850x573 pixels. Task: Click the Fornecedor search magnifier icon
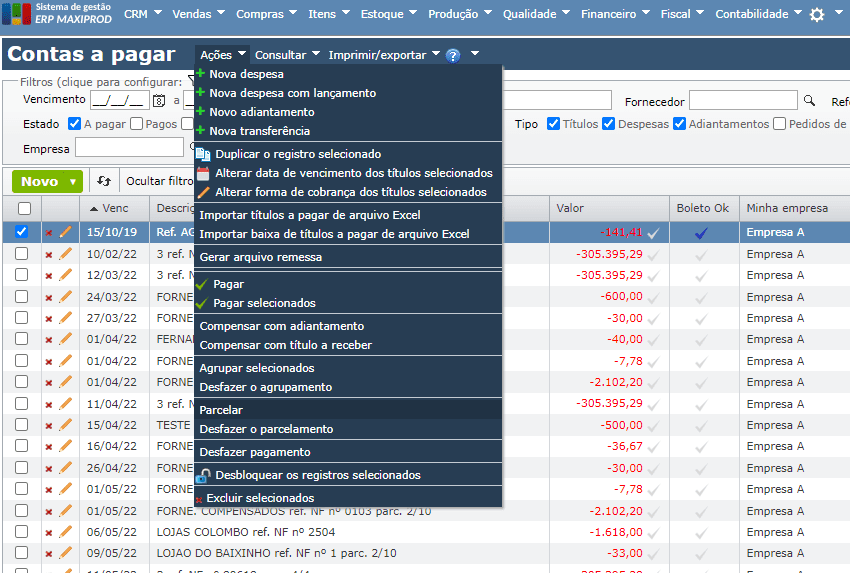(x=810, y=101)
